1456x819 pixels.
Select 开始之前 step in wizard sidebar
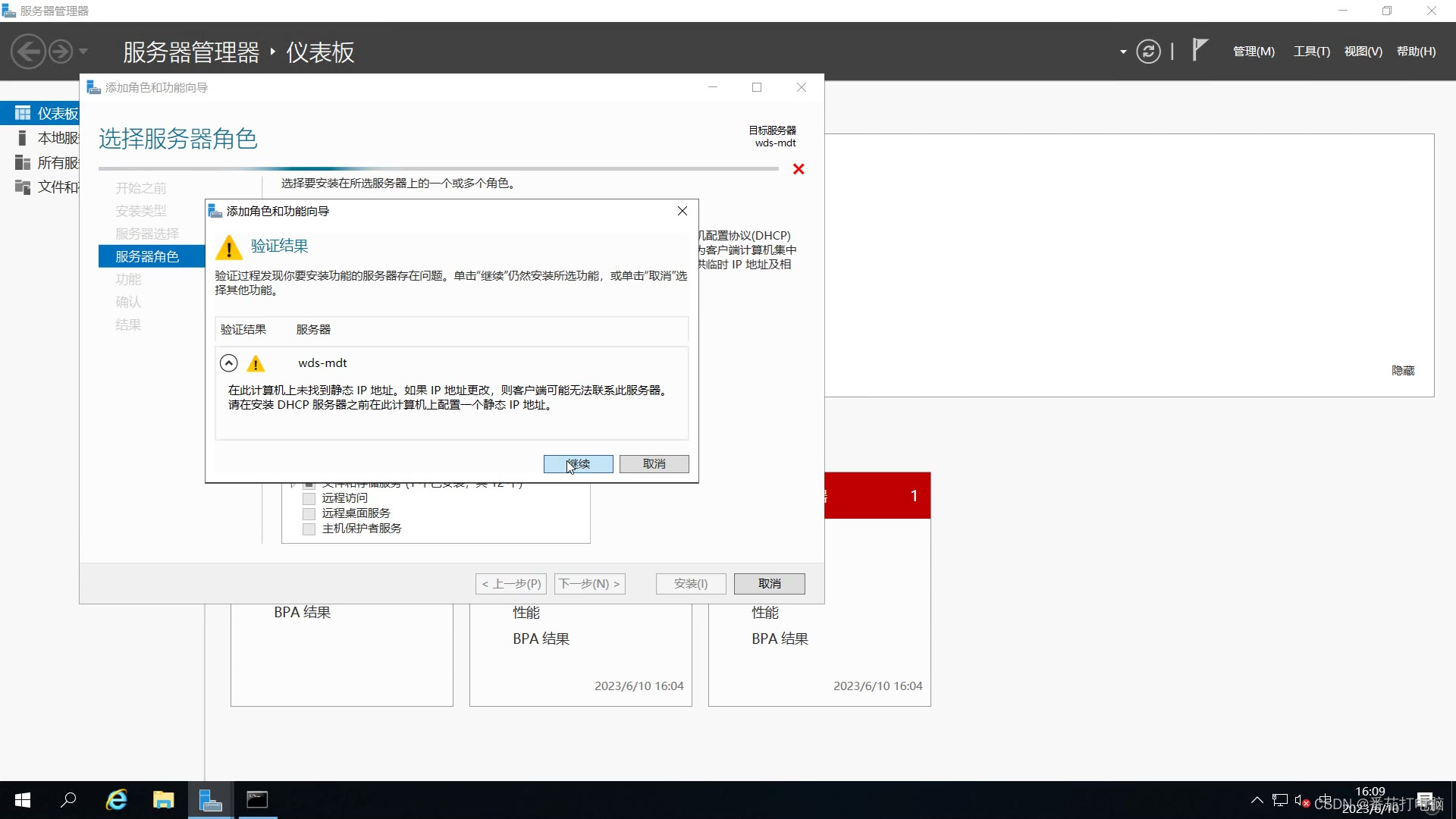tap(140, 188)
